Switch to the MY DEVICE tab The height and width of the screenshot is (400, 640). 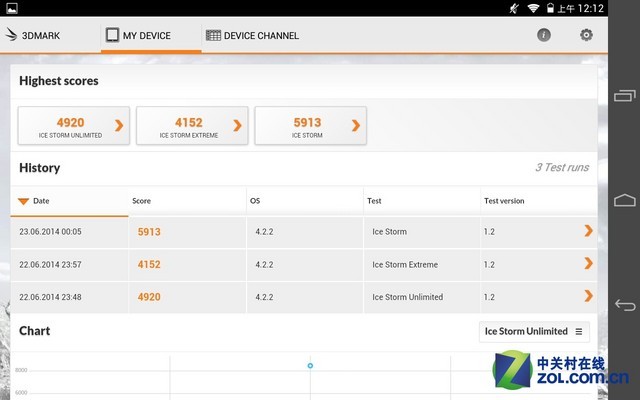[x=151, y=36]
